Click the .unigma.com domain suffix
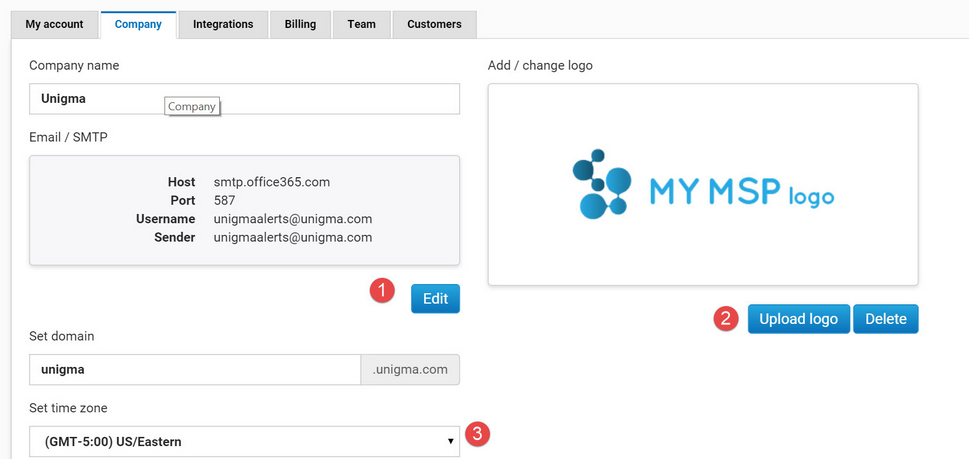Image resolution: width=969 pixels, height=463 pixels. point(410,370)
